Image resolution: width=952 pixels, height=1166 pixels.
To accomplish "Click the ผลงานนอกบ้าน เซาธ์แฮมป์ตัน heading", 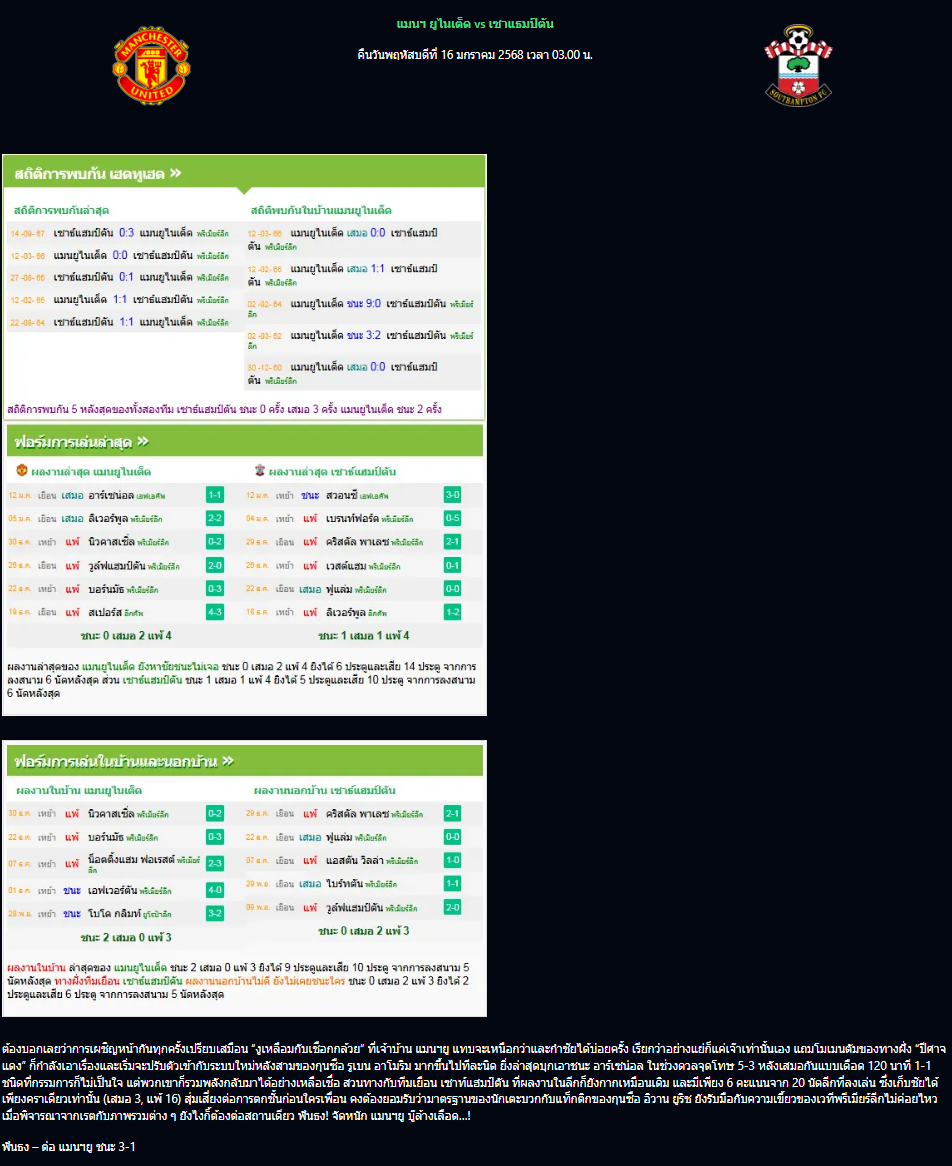I will [x=324, y=790].
